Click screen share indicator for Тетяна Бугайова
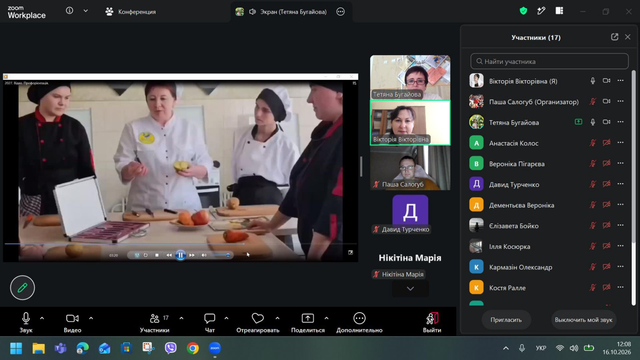Image resolution: width=640 pixels, height=360 pixels. click(x=578, y=122)
